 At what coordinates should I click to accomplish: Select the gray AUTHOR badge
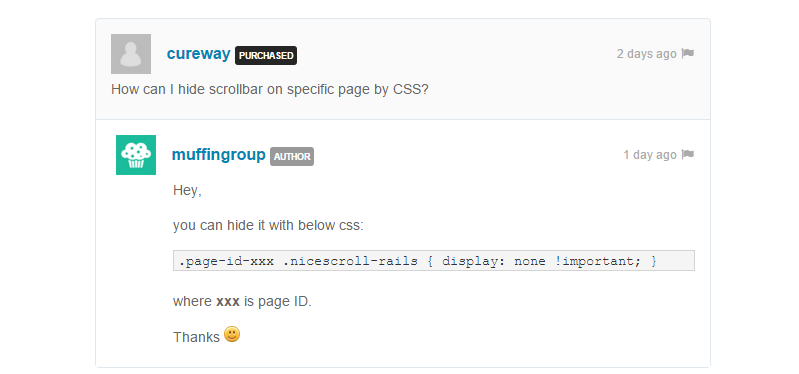pos(292,156)
